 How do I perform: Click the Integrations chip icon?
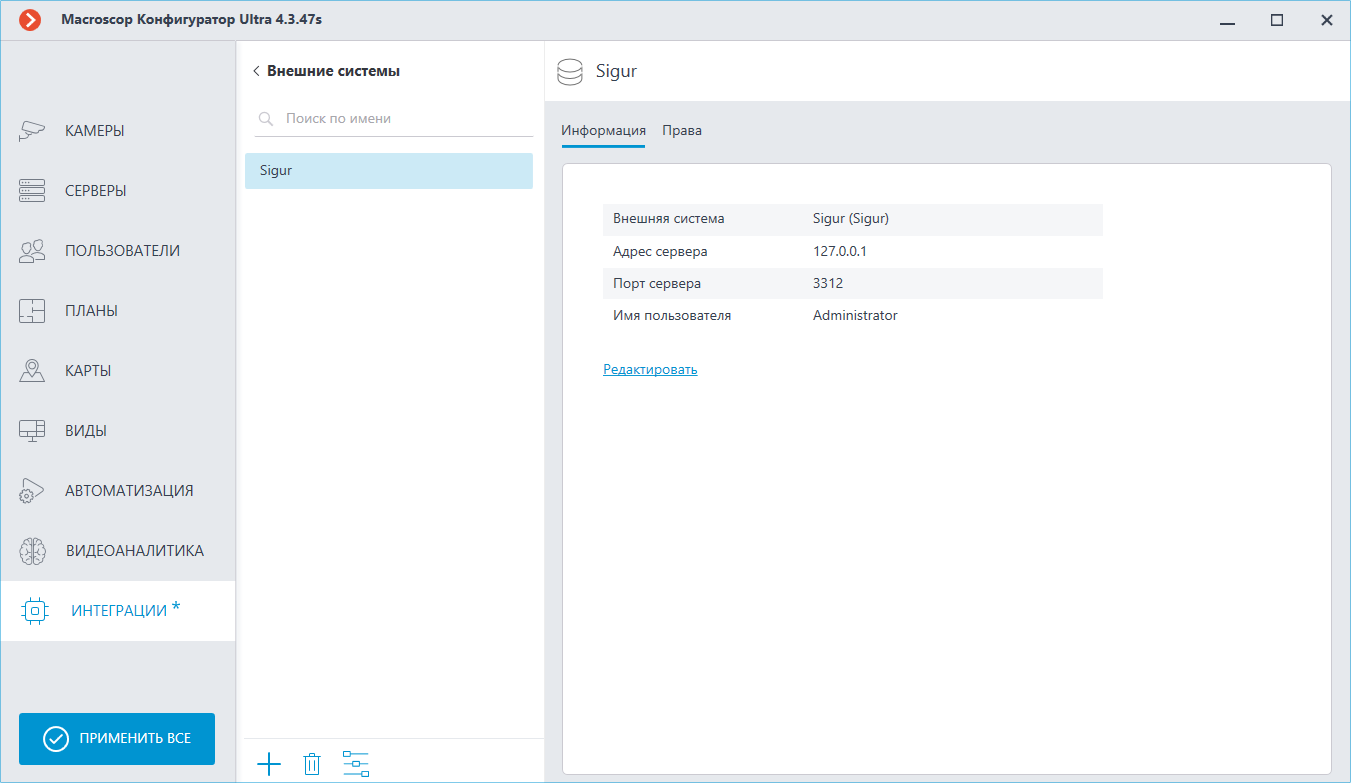pos(34,611)
